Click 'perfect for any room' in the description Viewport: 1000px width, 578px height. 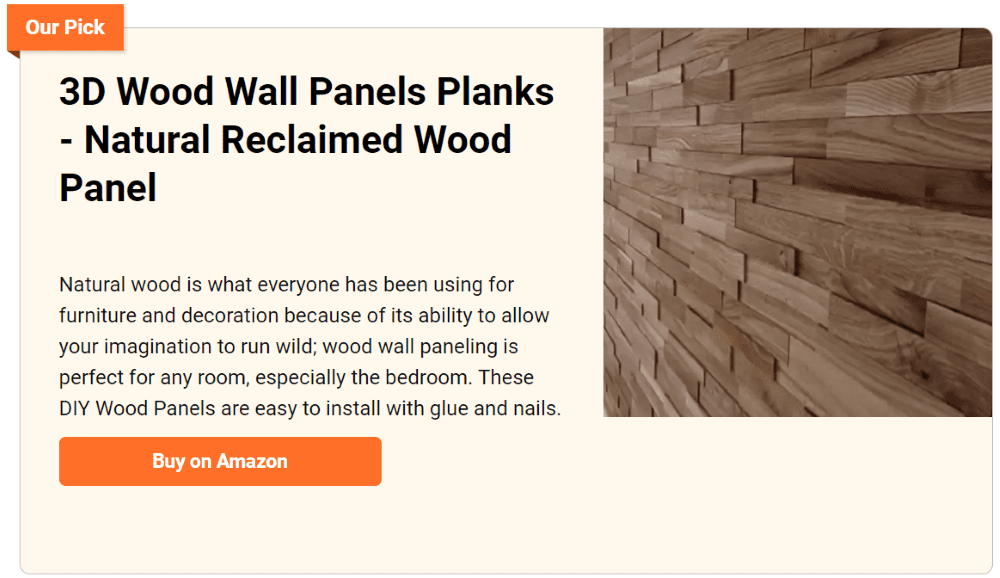click(x=152, y=378)
